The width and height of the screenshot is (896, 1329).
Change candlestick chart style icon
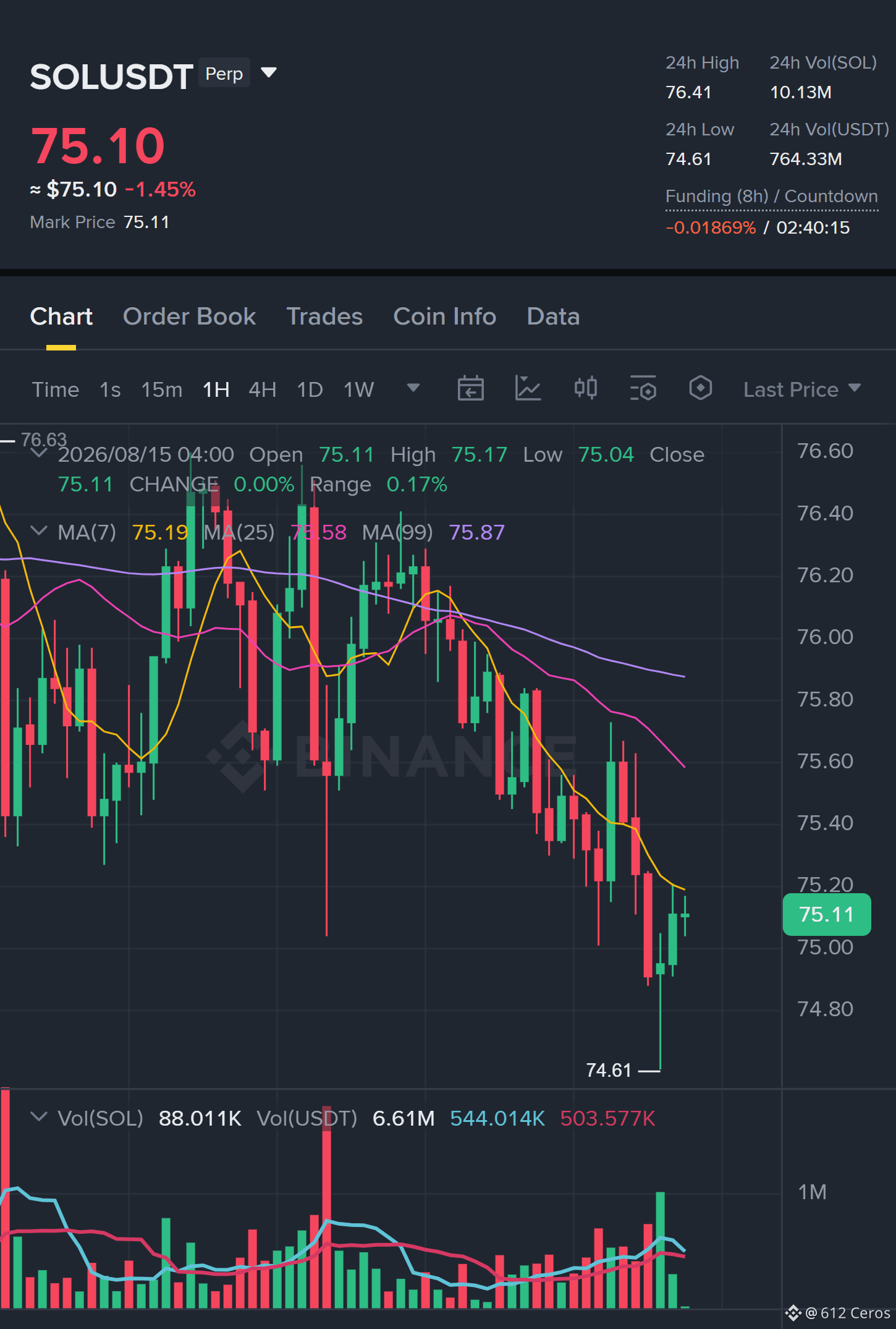585,389
